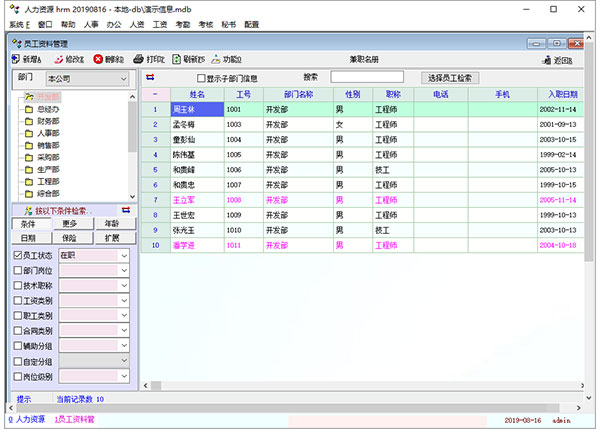Select the 人事部 folder icon

tap(29, 133)
